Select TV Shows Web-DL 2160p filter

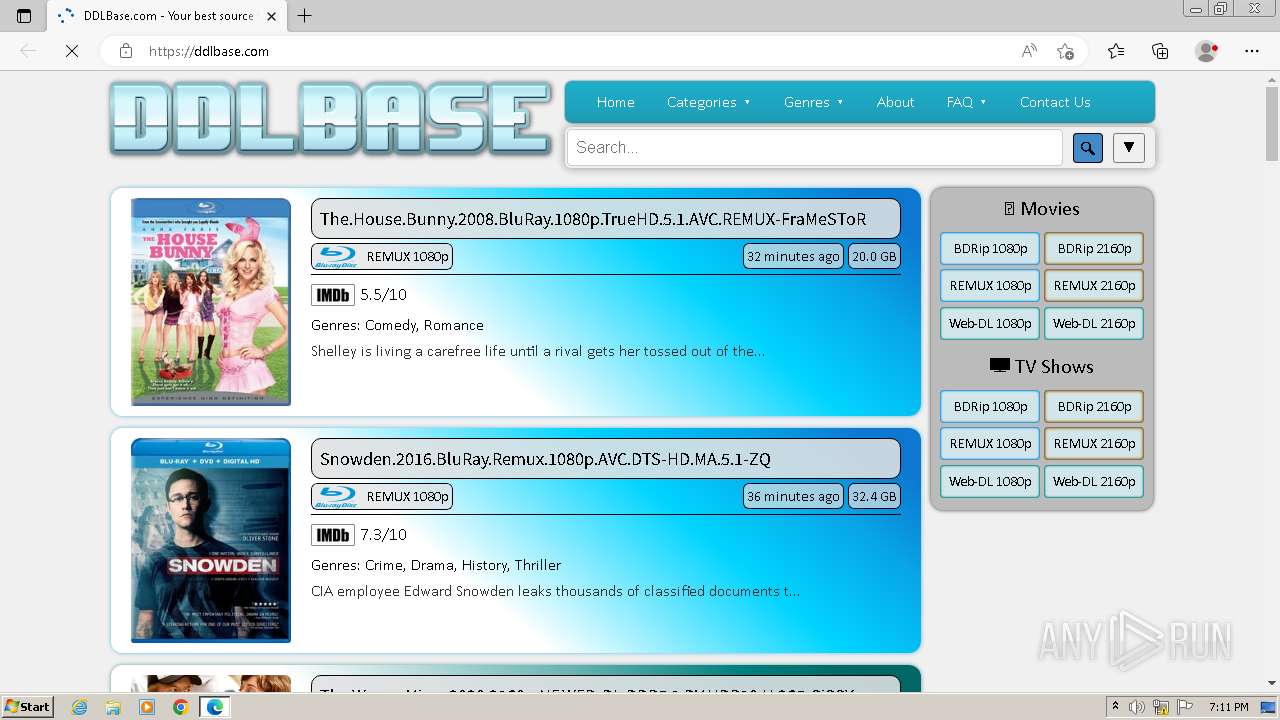pos(1094,481)
